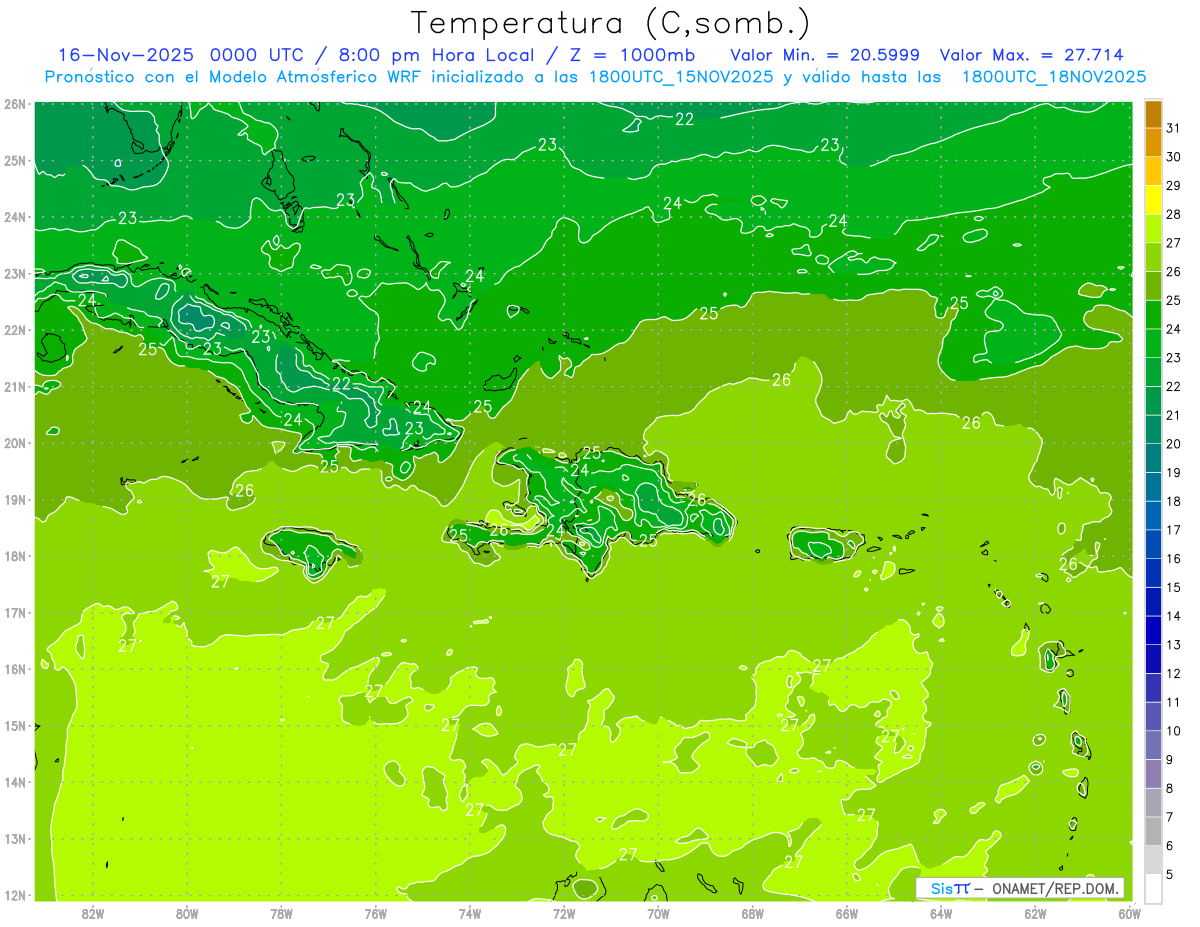Click the brown colorbar swatch above 31
Screen dimensions: 1200x927
click(1153, 114)
